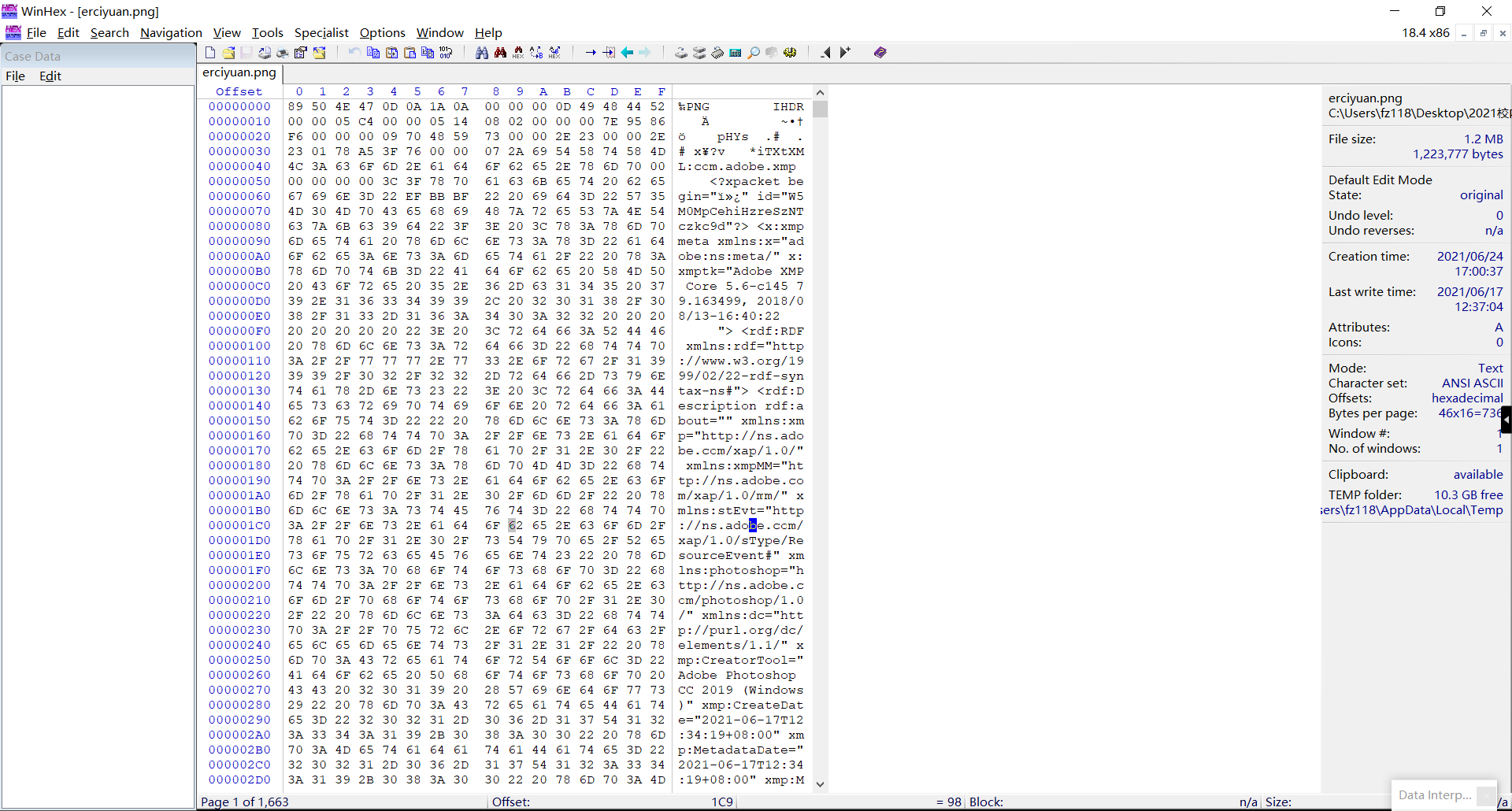1512x811 pixels.
Task: Click offset row 000002D0
Action: point(239,780)
